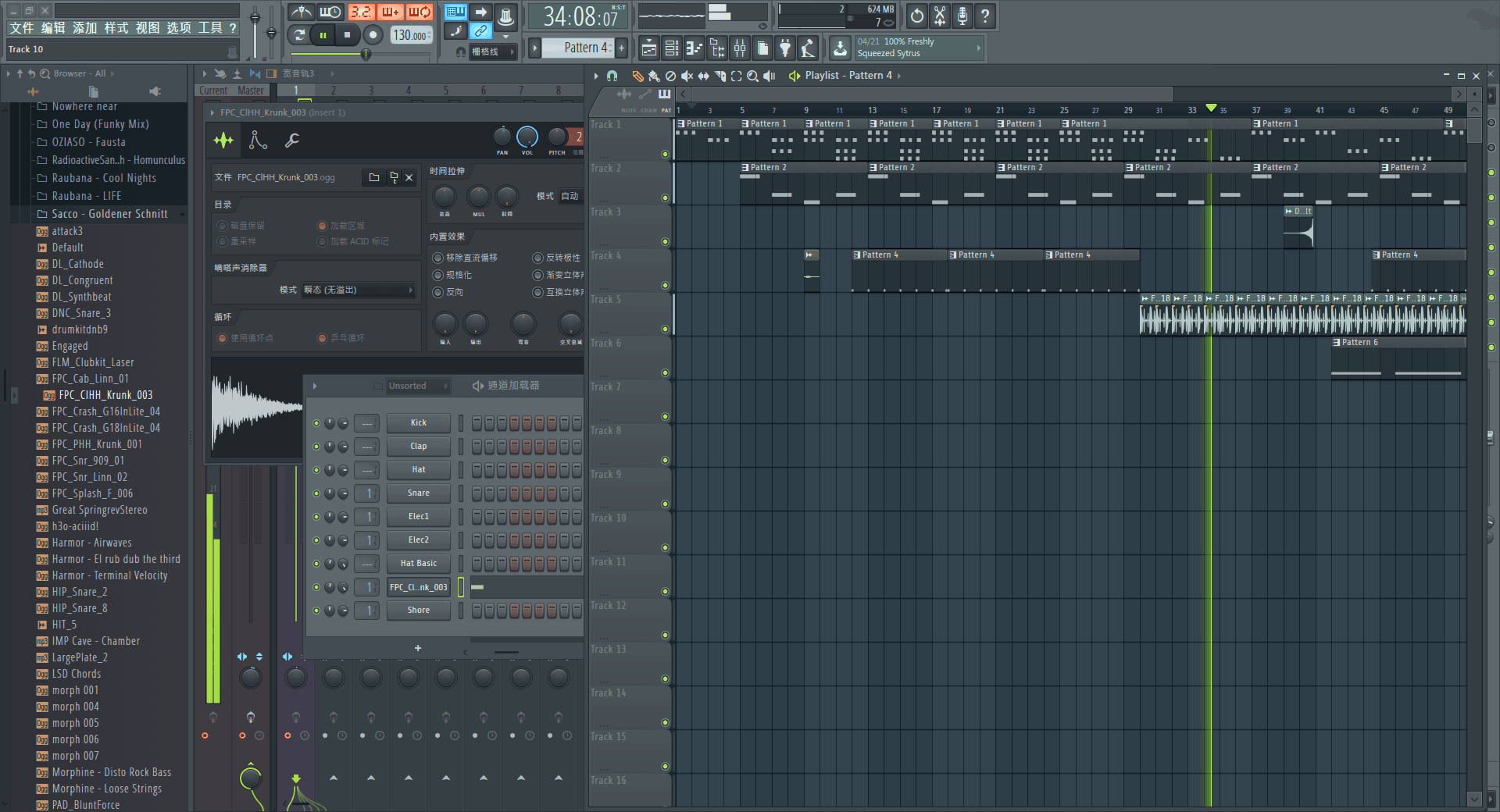Select the Playlist zoom magnifier tool
The width and height of the screenshot is (1500, 812).
(x=752, y=76)
